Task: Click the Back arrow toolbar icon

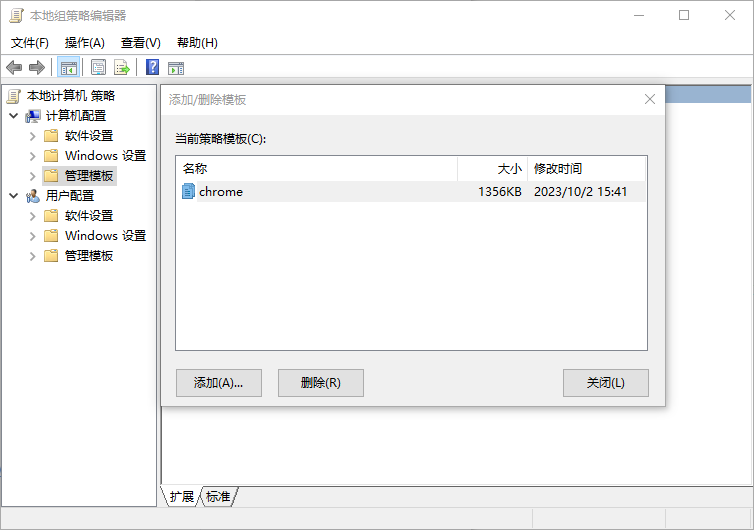Action: coord(14,67)
